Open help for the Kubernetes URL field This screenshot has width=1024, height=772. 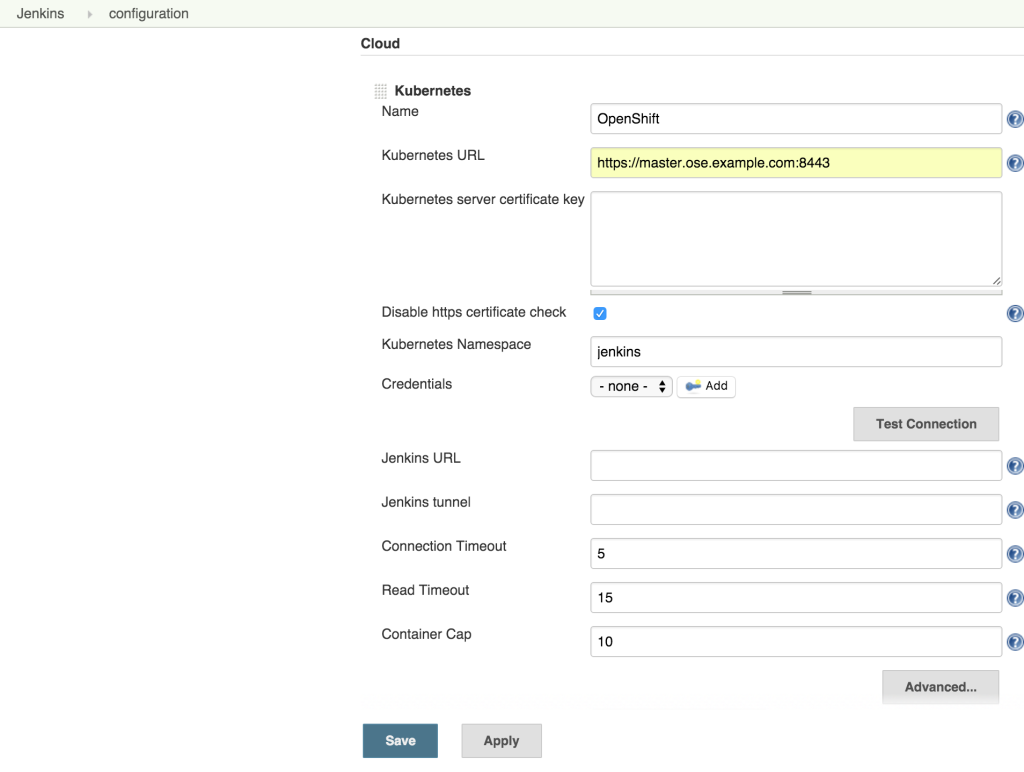[x=1015, y=163]
